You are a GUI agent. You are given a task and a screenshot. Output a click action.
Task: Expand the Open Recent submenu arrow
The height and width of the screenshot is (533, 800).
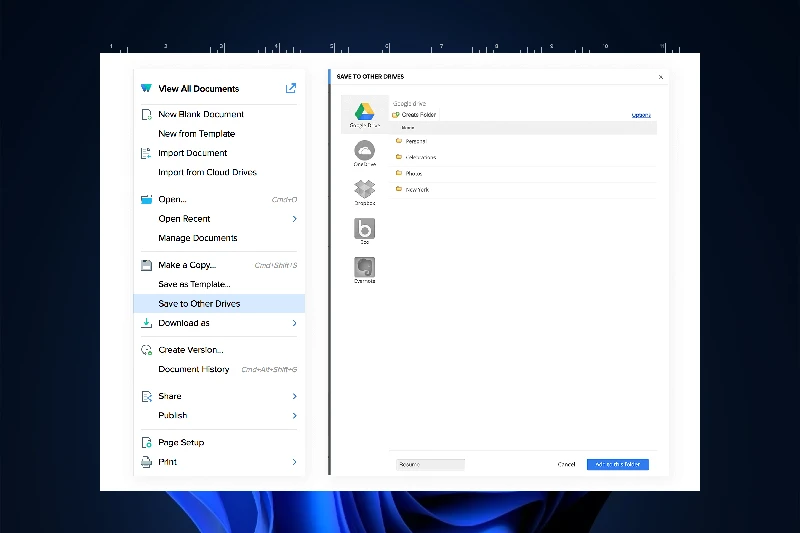point(294,219)
